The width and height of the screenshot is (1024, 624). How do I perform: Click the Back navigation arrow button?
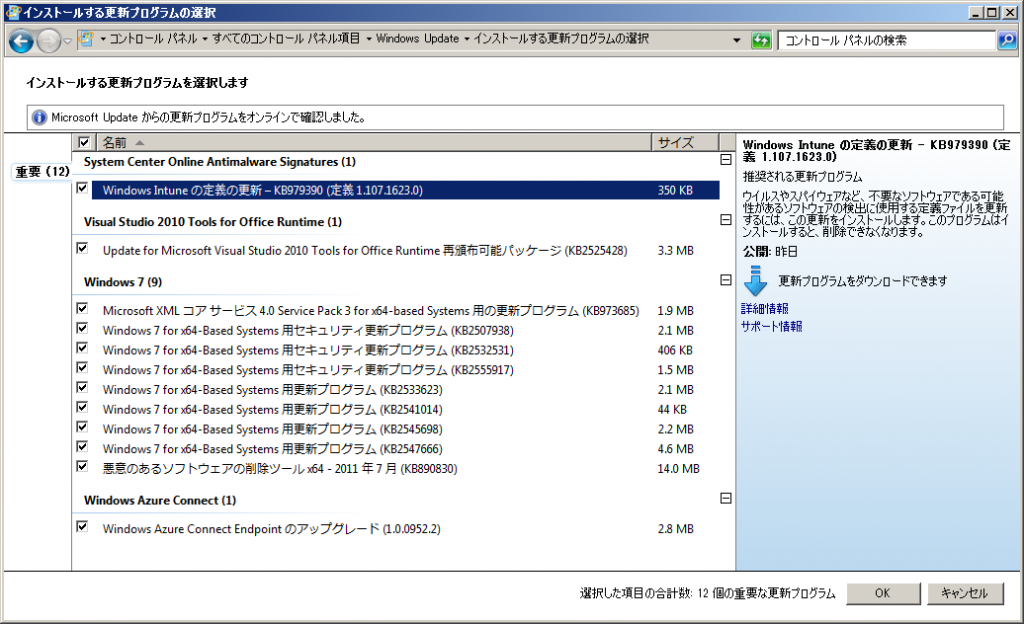coord(21,41)
